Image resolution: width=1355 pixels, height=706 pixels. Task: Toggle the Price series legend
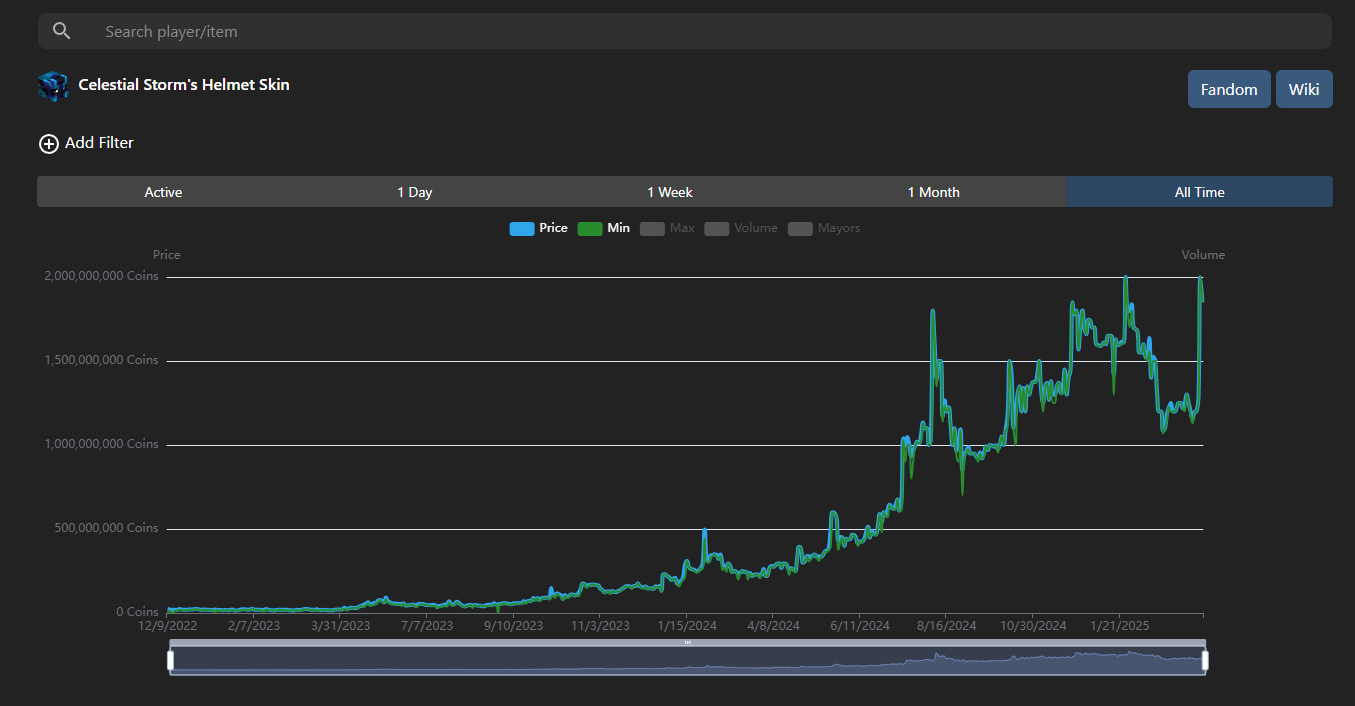pos(538,228)
